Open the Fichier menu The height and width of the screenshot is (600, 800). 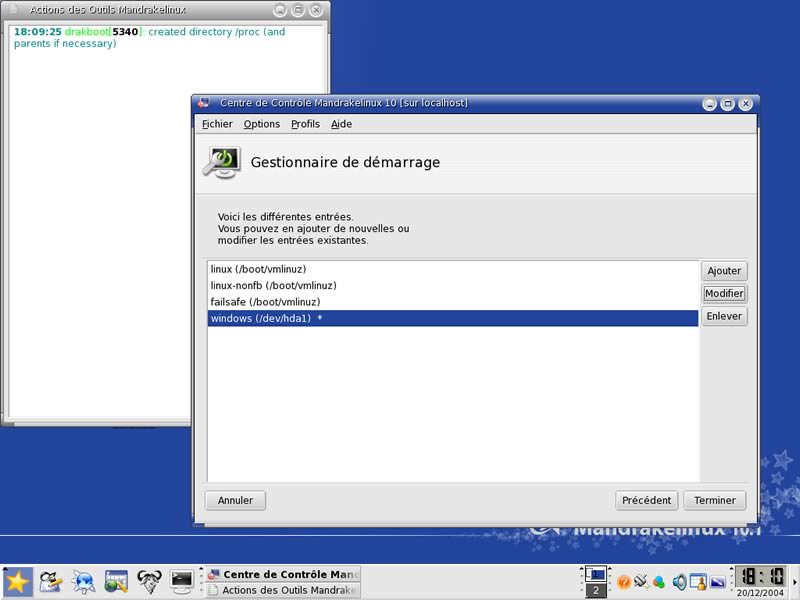point(217,124)
